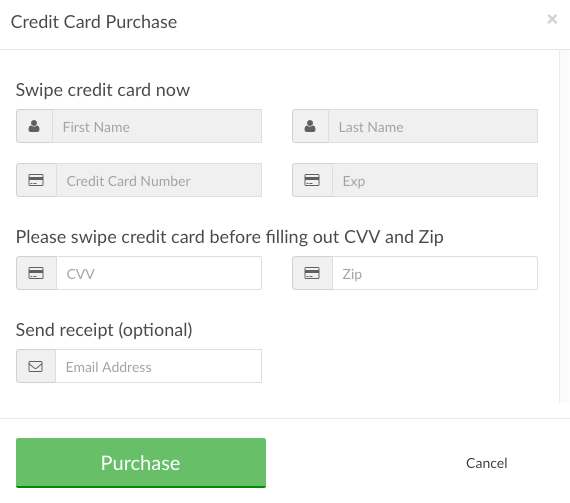Click the card icon beside Exp field
Viewport: 570px width, 503px height.
[312, 180]
